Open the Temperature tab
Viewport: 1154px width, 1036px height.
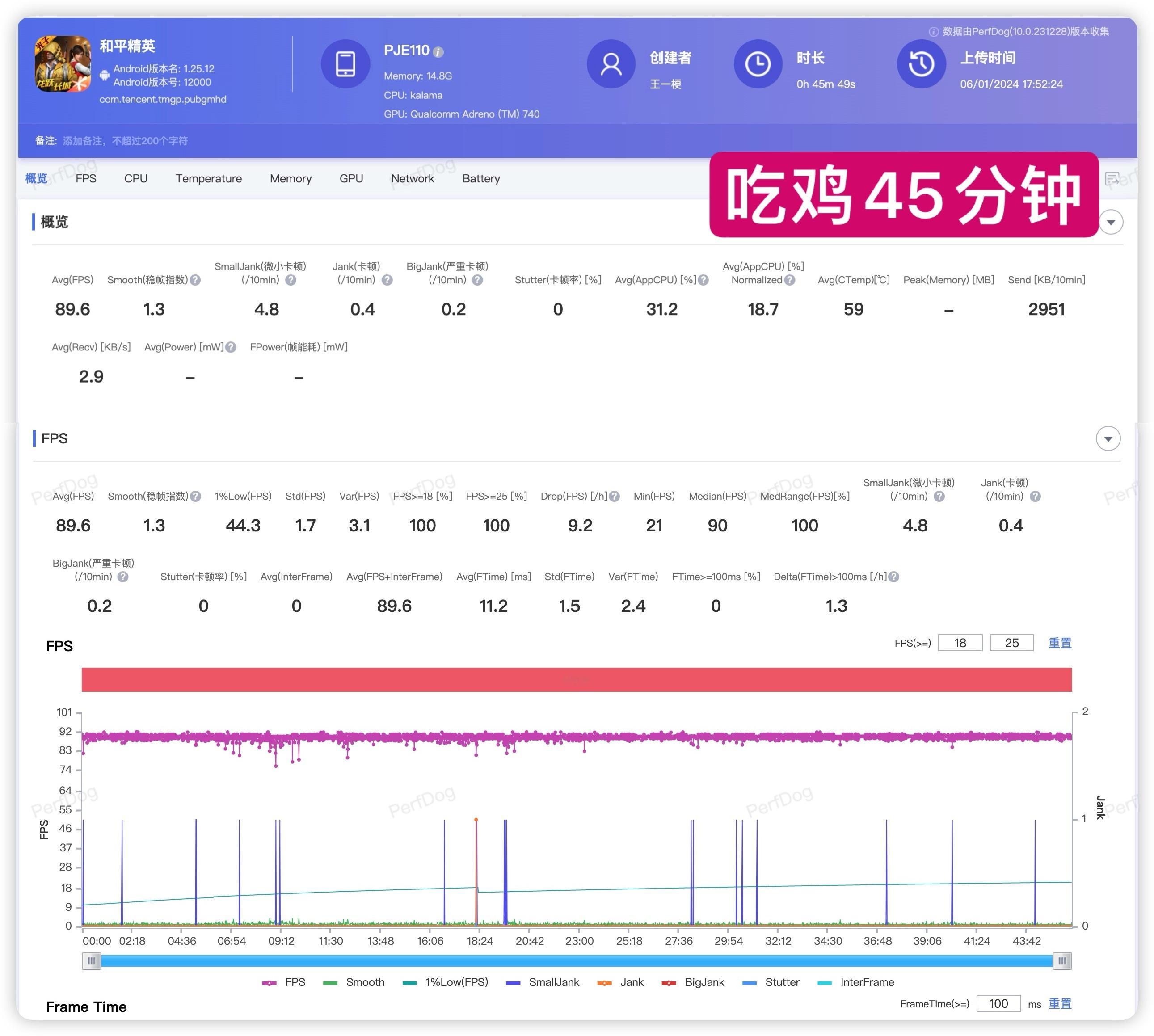click(209, 179)
